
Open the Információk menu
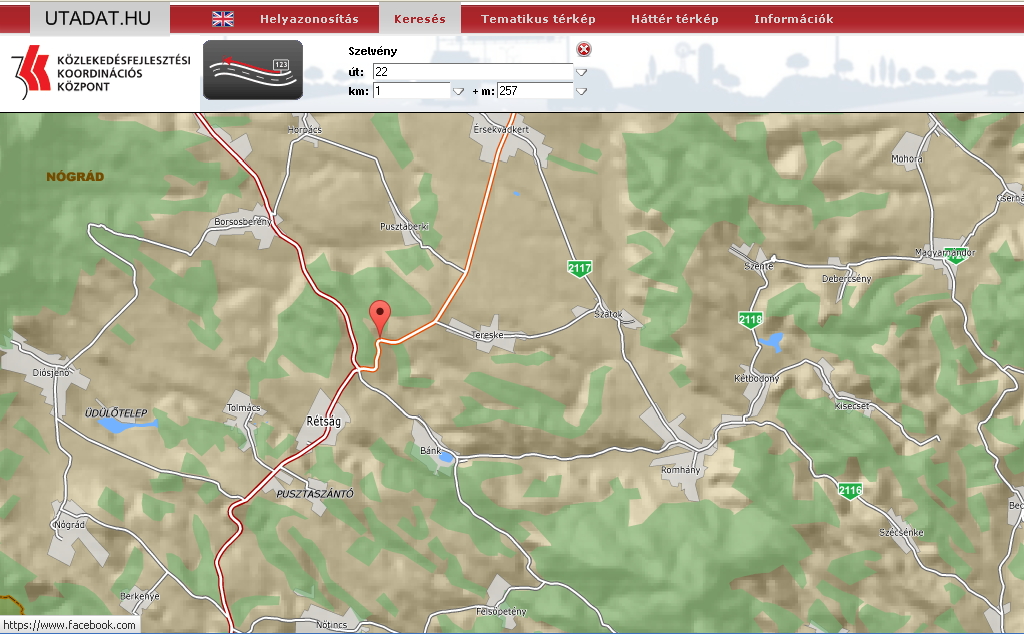click(x=793, y=19)
